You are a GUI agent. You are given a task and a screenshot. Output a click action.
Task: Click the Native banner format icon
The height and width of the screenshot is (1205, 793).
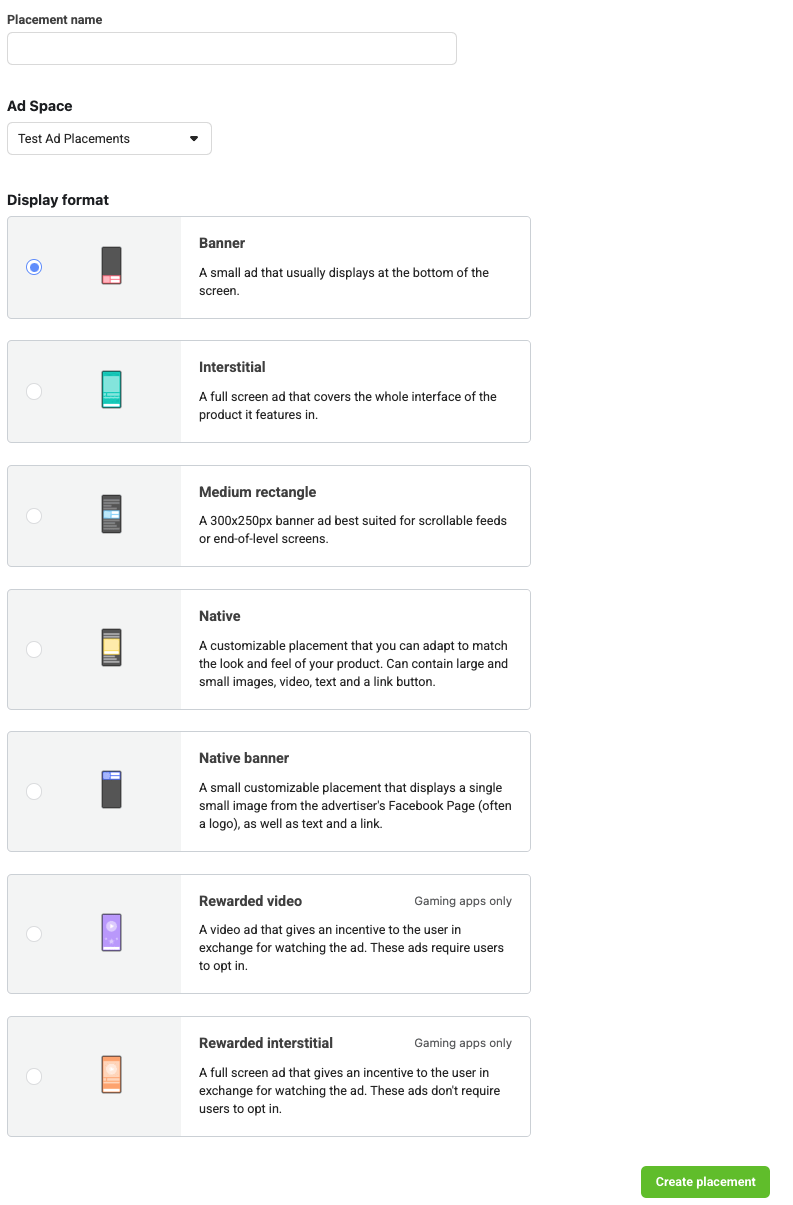pyautogui.click(x=111, y=790)
